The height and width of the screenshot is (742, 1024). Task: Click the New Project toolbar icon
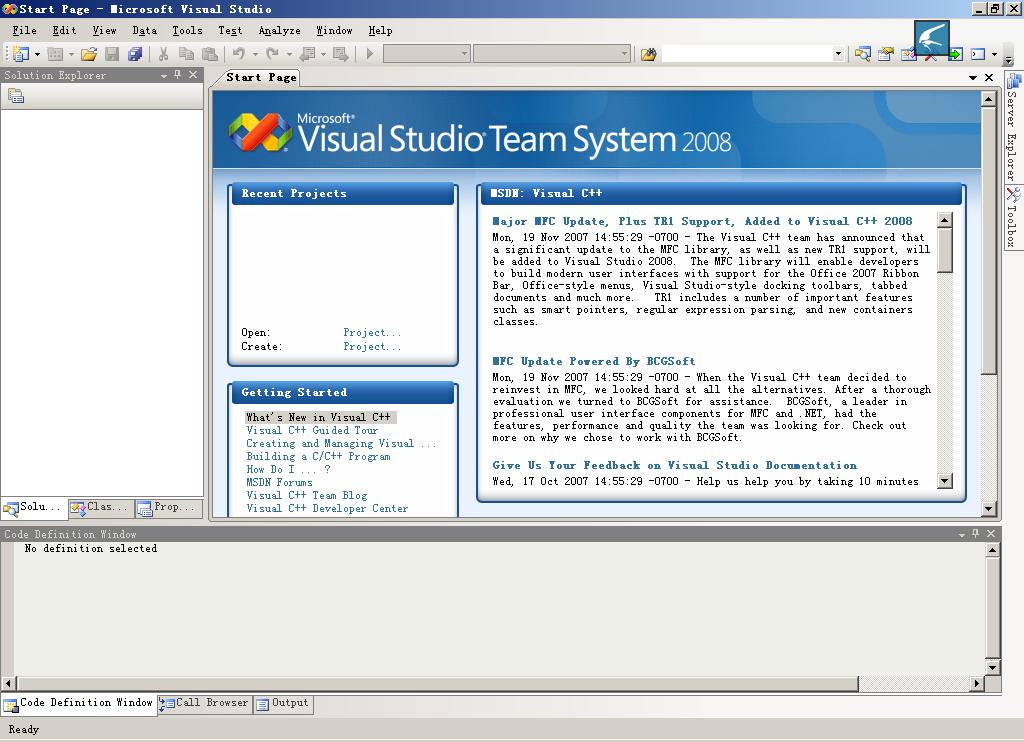pos(19,54)
